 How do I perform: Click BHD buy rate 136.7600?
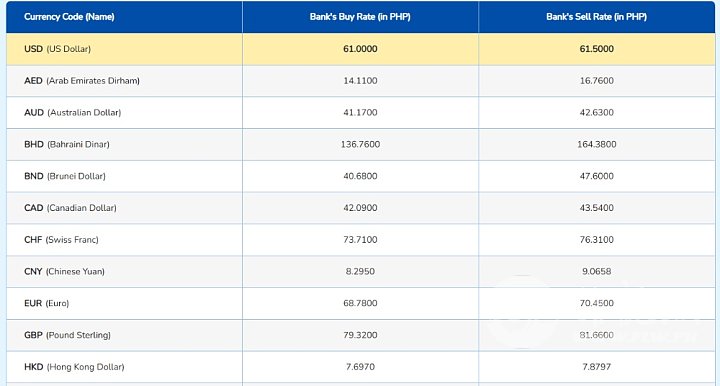point(360,144)
